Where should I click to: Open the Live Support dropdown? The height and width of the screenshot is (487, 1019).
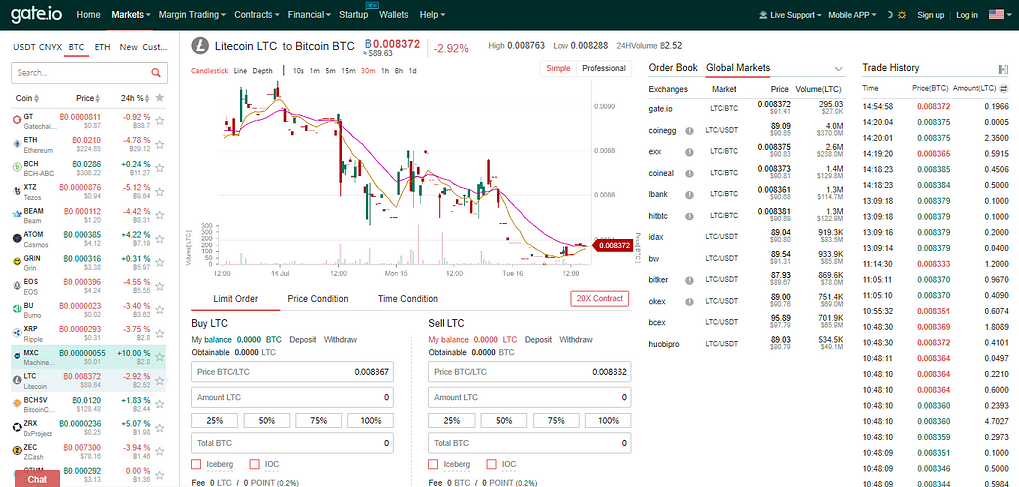tap(790, 15)
